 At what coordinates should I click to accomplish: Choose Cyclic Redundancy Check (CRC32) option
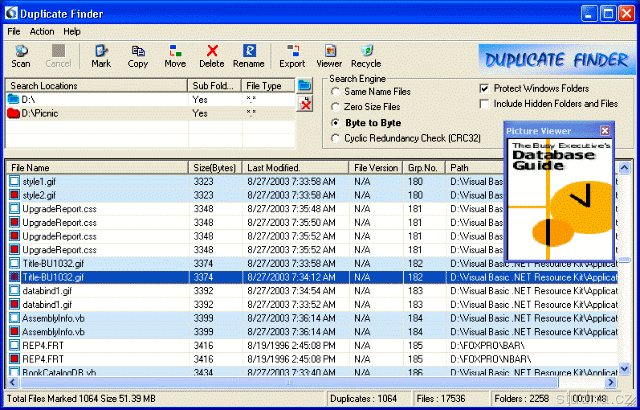[336, 136]
